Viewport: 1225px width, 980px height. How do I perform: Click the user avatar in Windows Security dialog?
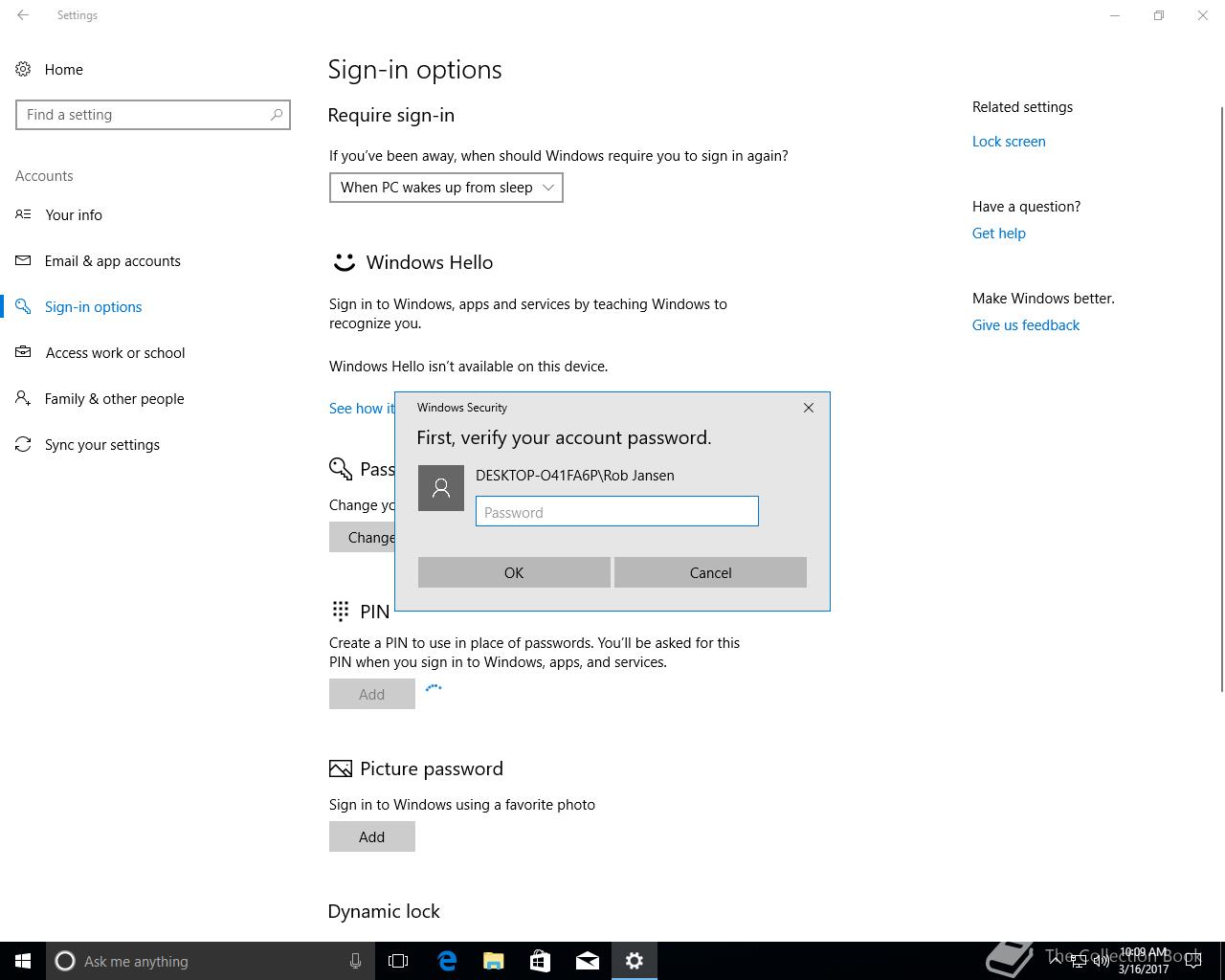tap(441, 488)
